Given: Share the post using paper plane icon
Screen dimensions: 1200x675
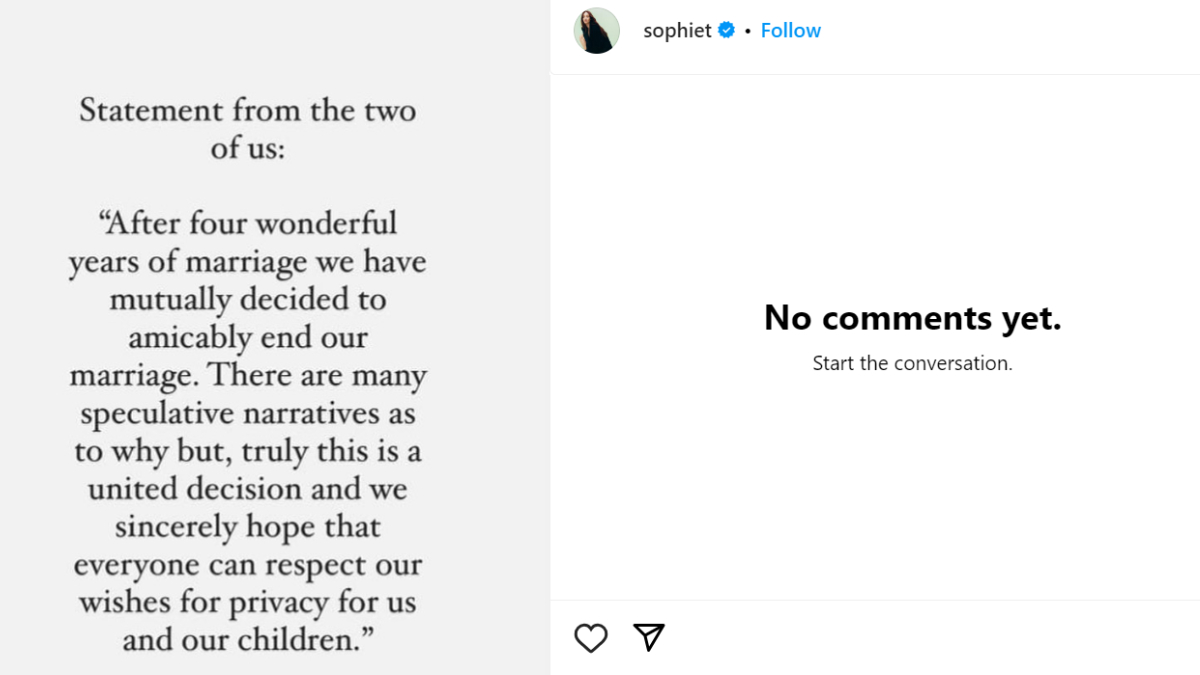Looking at the screenshot, I should tap(649, 637).
